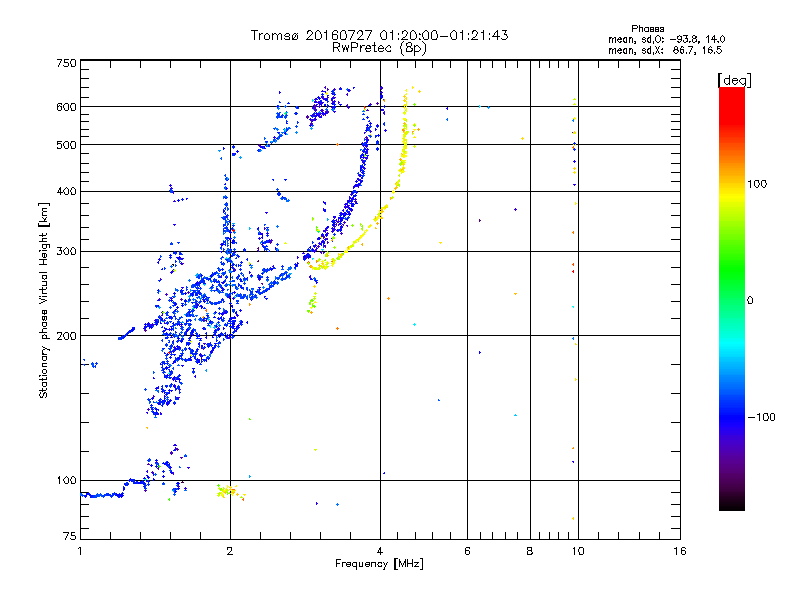Click the '[deg]' colorbar unit label
The image size is (800, 600).
tap(734, 80)
